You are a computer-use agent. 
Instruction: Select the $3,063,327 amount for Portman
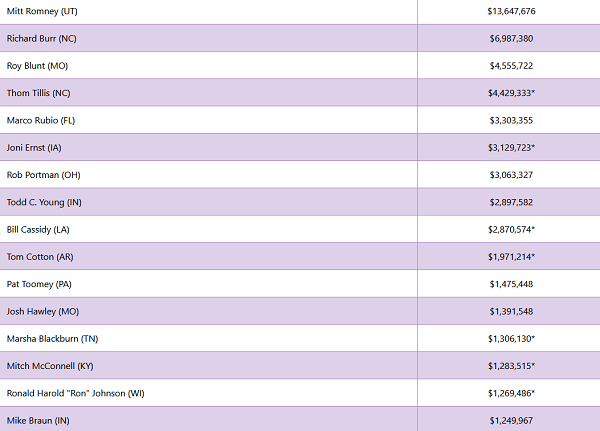click(511, 175)
